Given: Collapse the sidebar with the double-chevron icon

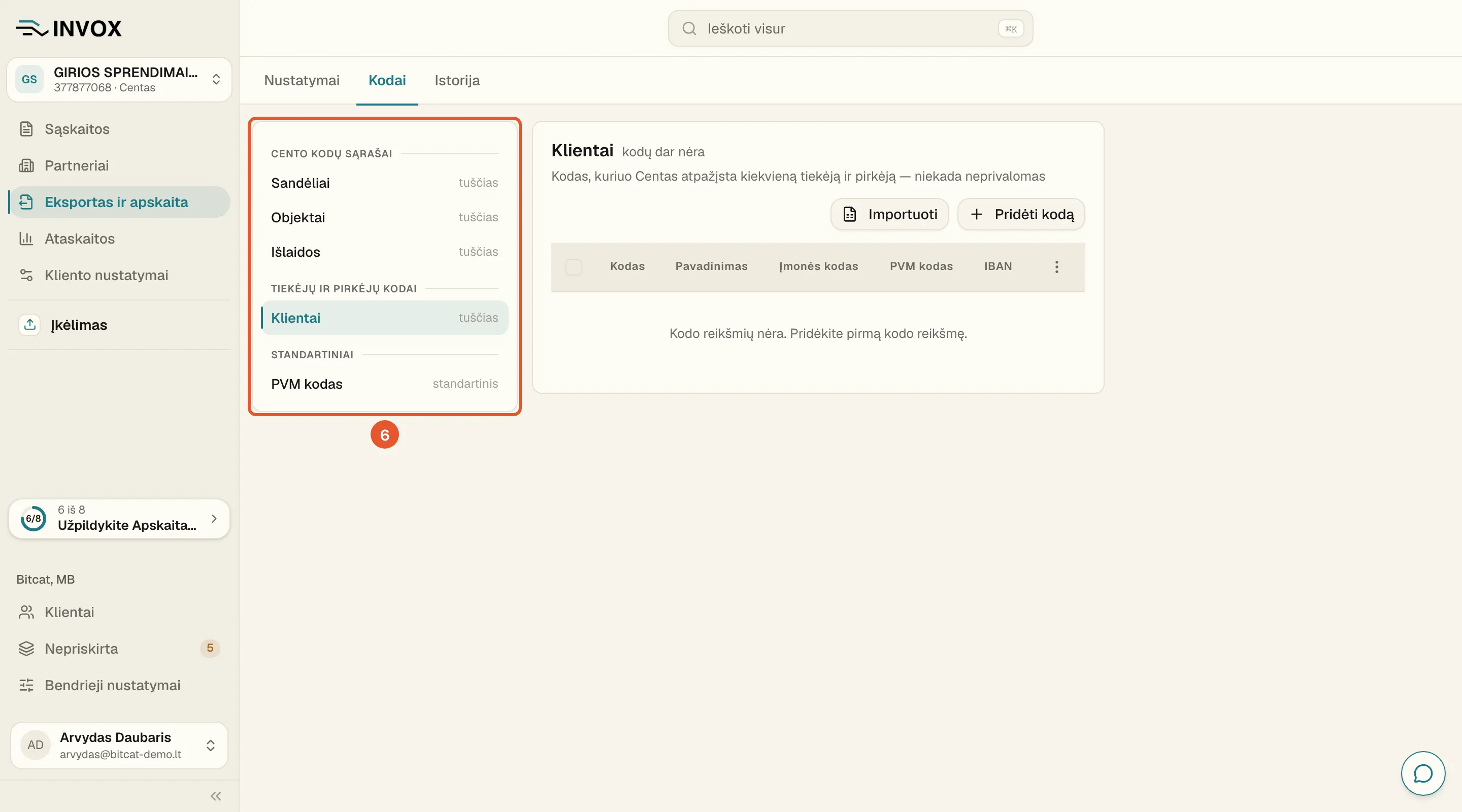Looking at the screenshot, I should [216, 796].
